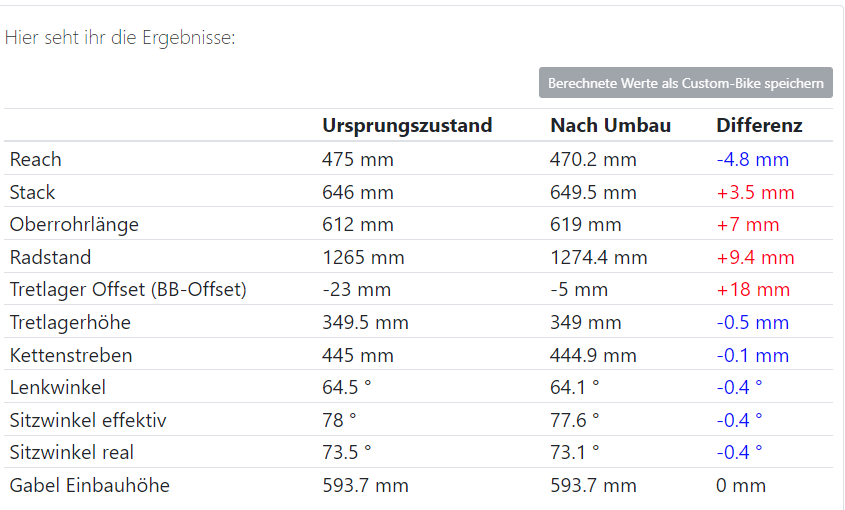845x510 pixels.
Task: Click the Ursprungszustand column header
Action: (x=407, y=125)
